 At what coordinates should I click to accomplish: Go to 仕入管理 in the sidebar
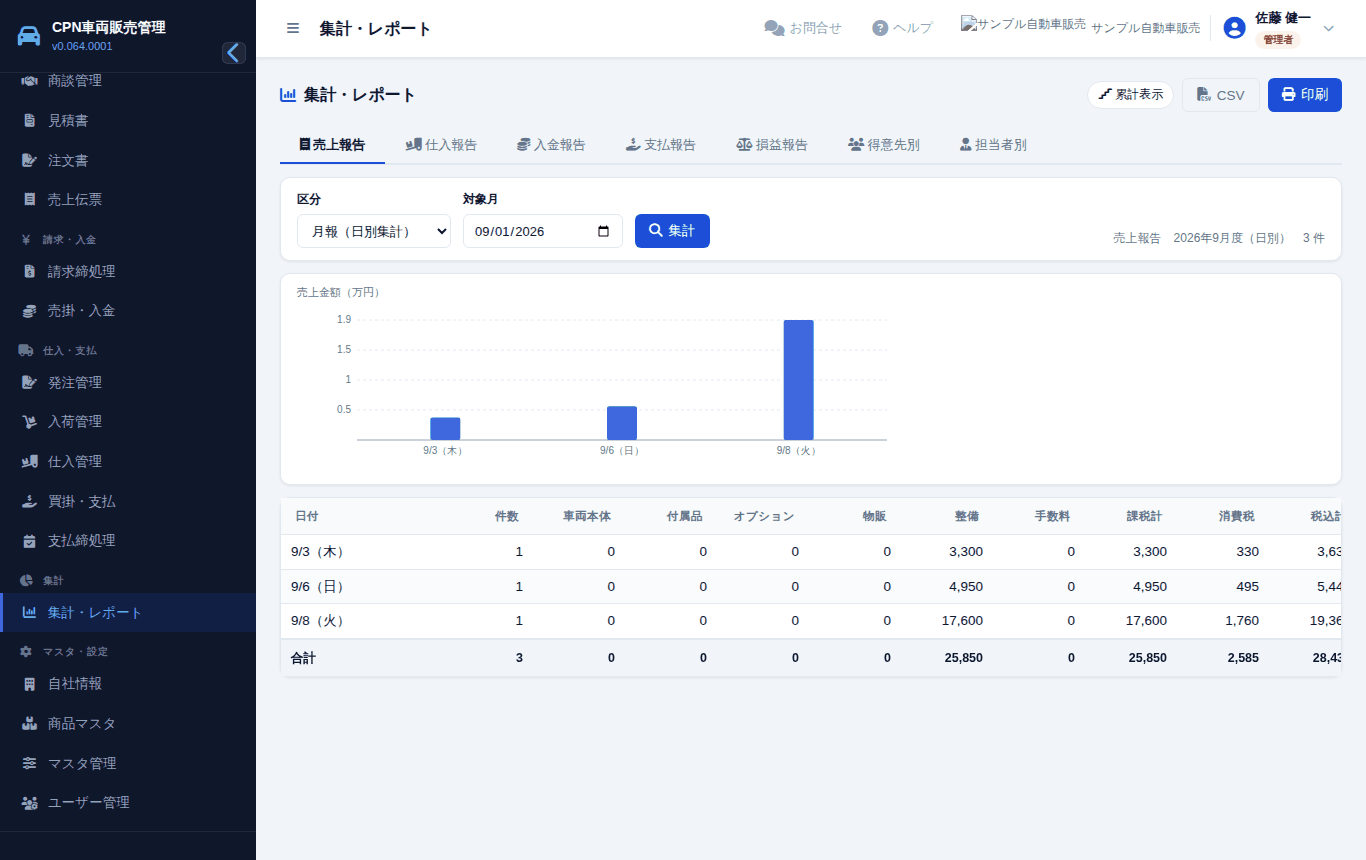(x=128, y=461)
